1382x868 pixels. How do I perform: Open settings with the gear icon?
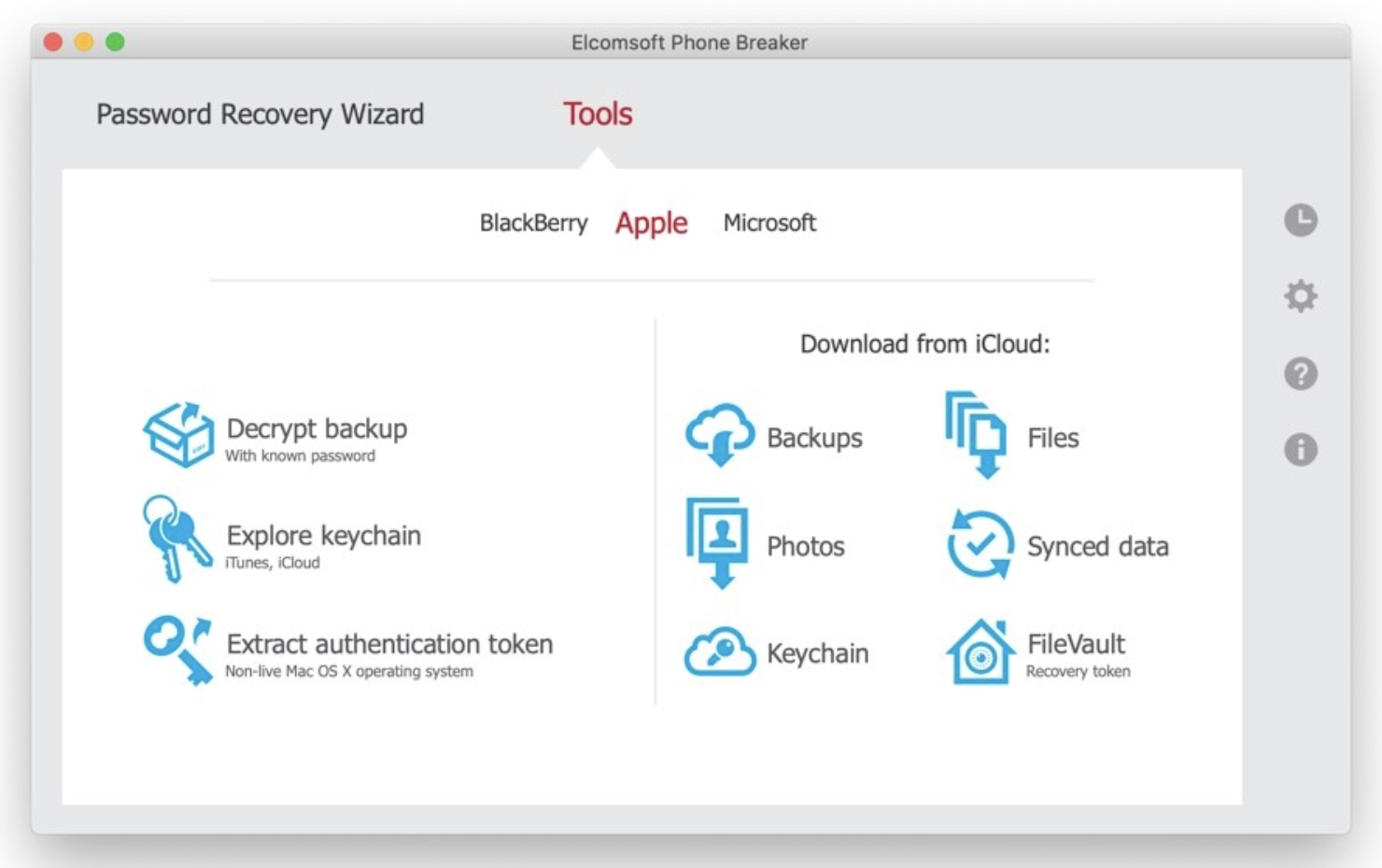tap(1300, 297)
